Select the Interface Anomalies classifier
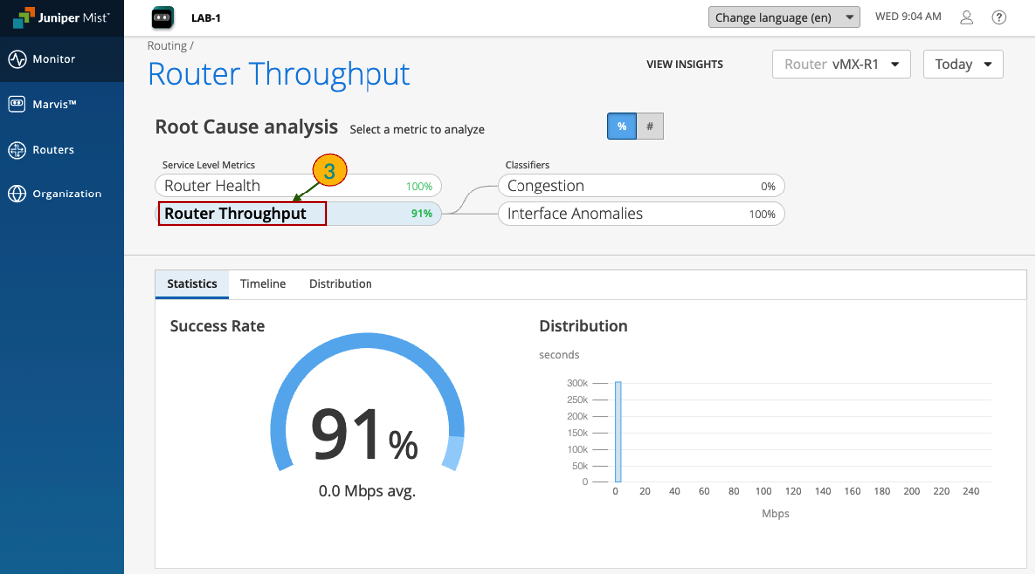This screenshot has height=575, width=1035. (640, 214)
